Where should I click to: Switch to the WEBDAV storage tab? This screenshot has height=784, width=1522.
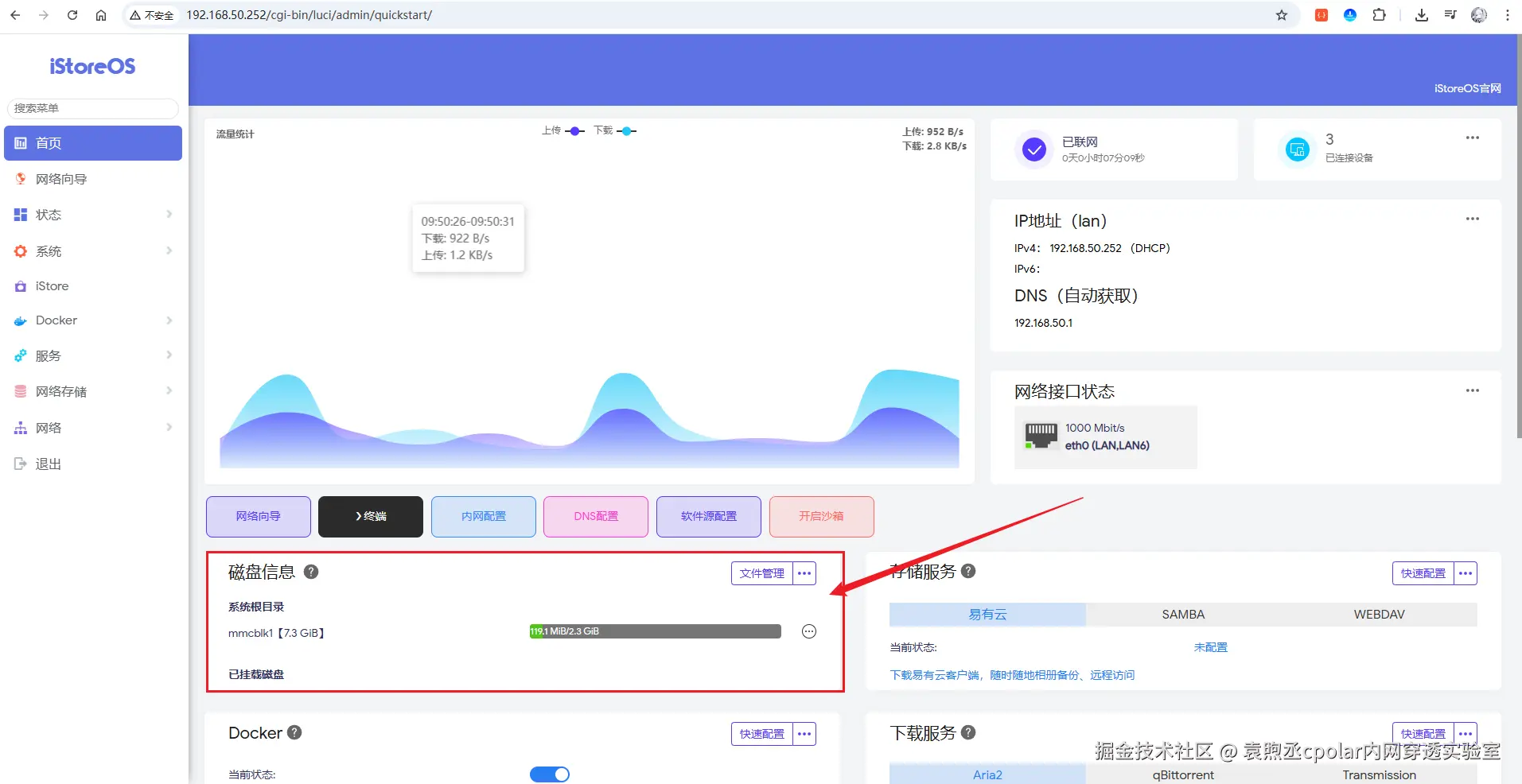coord(1380,615)
